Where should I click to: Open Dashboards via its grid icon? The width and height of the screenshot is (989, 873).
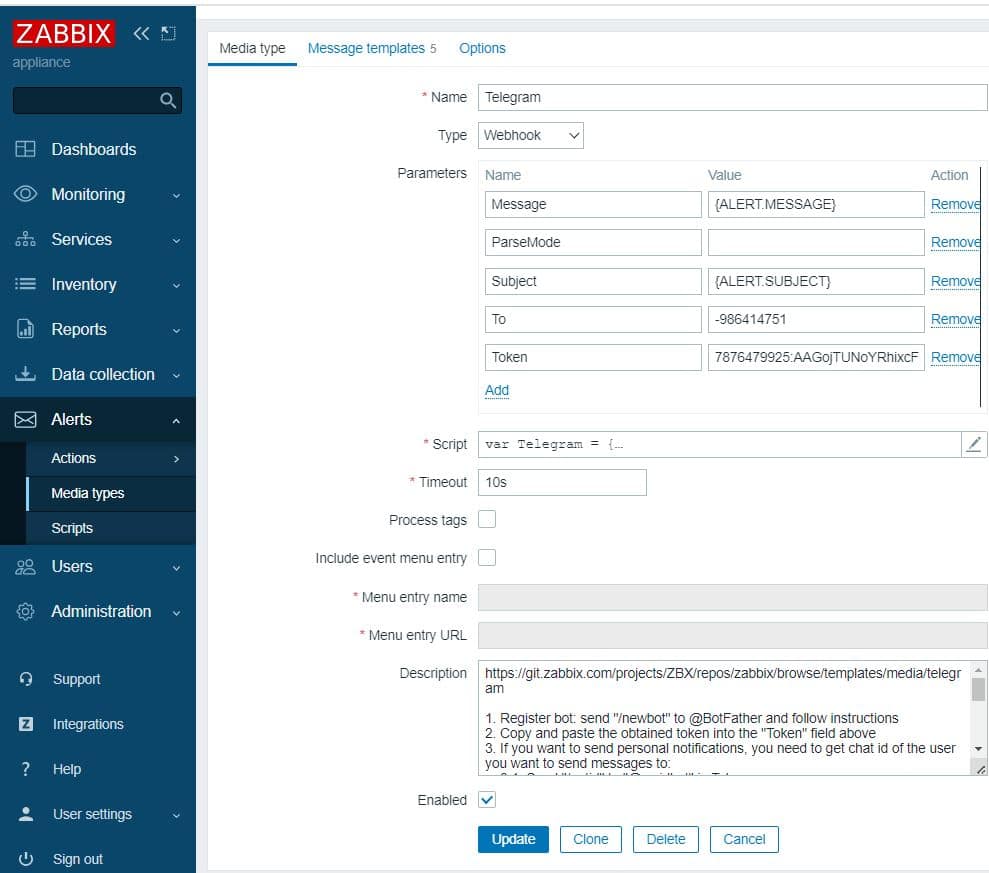coord(25,149)
